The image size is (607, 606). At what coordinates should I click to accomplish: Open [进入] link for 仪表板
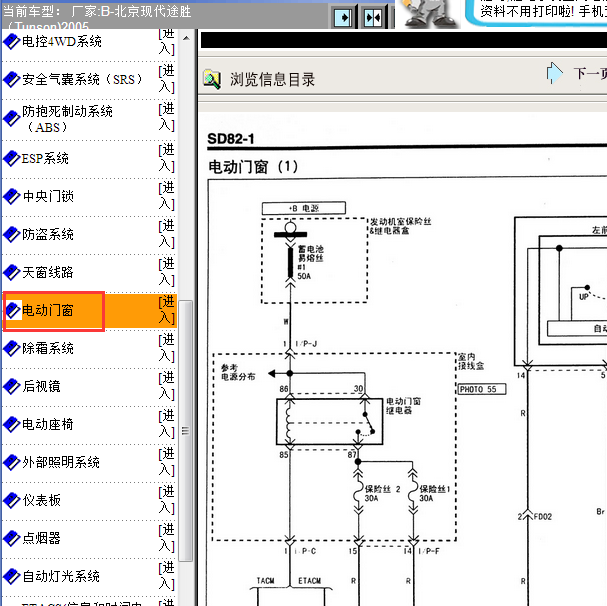click(167, 500)
